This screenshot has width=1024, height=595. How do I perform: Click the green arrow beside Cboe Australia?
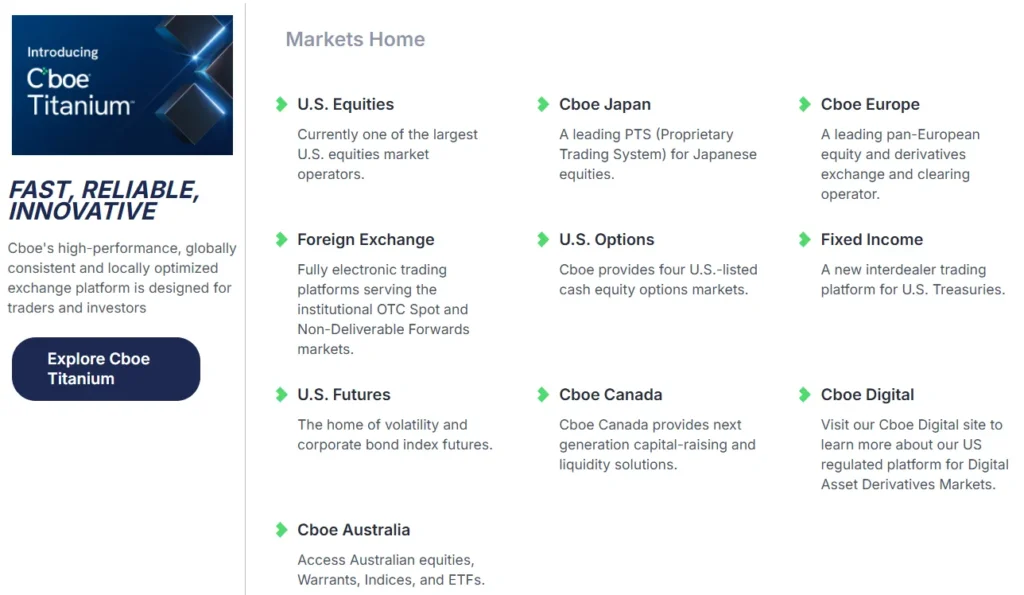[x=280, y=529]
